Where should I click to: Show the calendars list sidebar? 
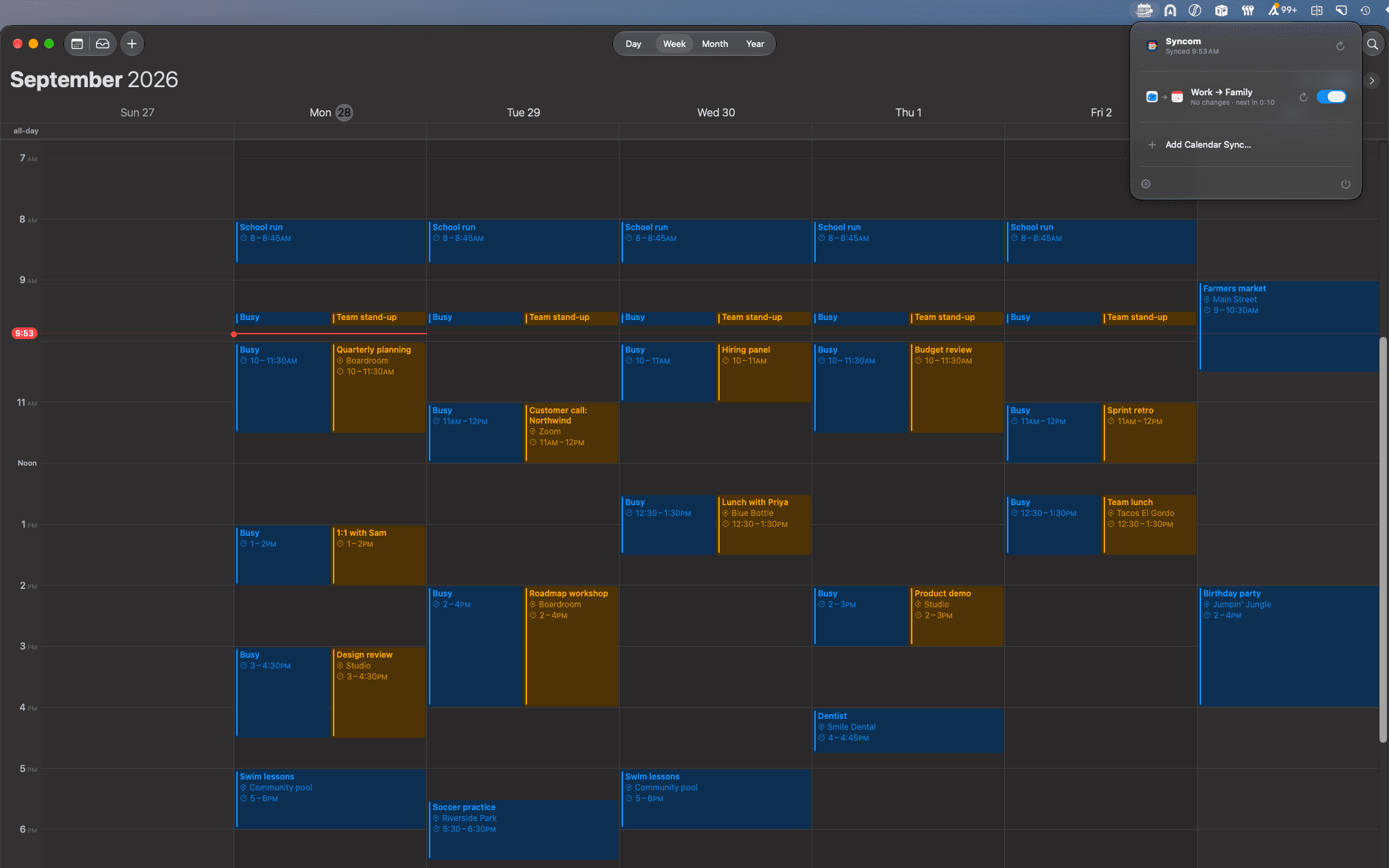tap(78, 44)
